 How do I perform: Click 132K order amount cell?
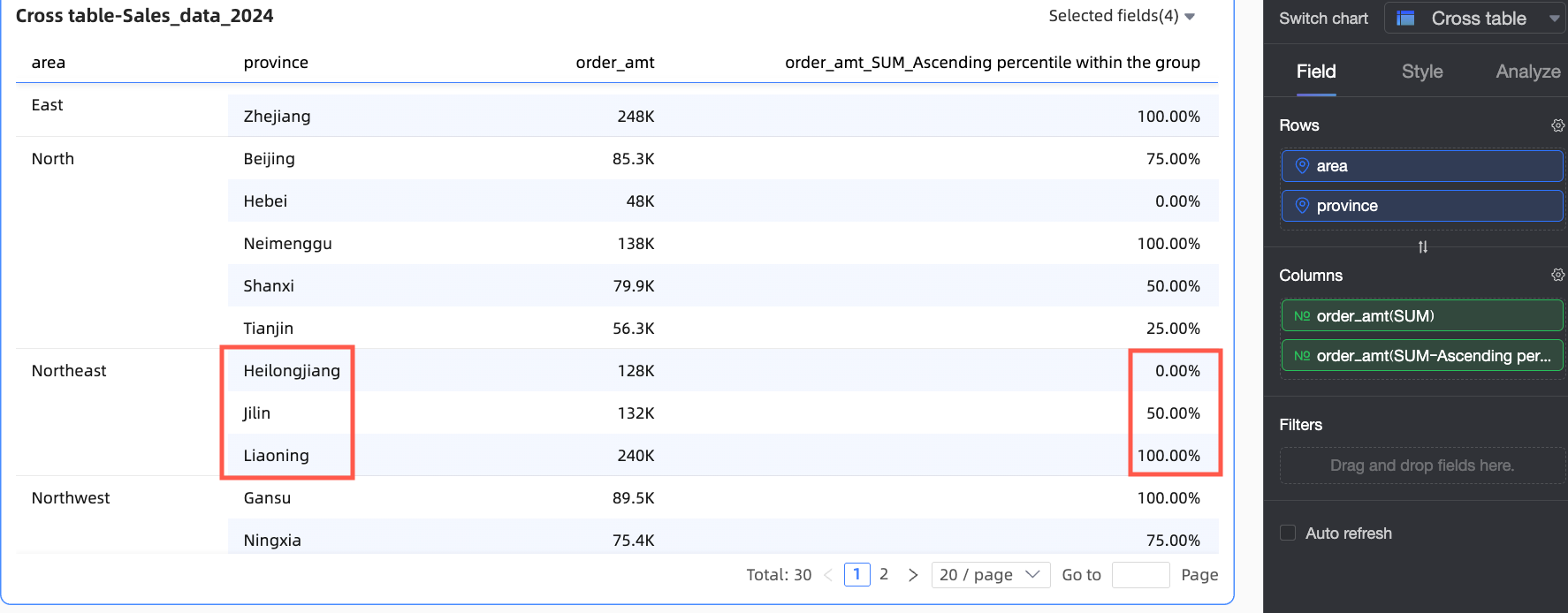click(x=636, y=413)
